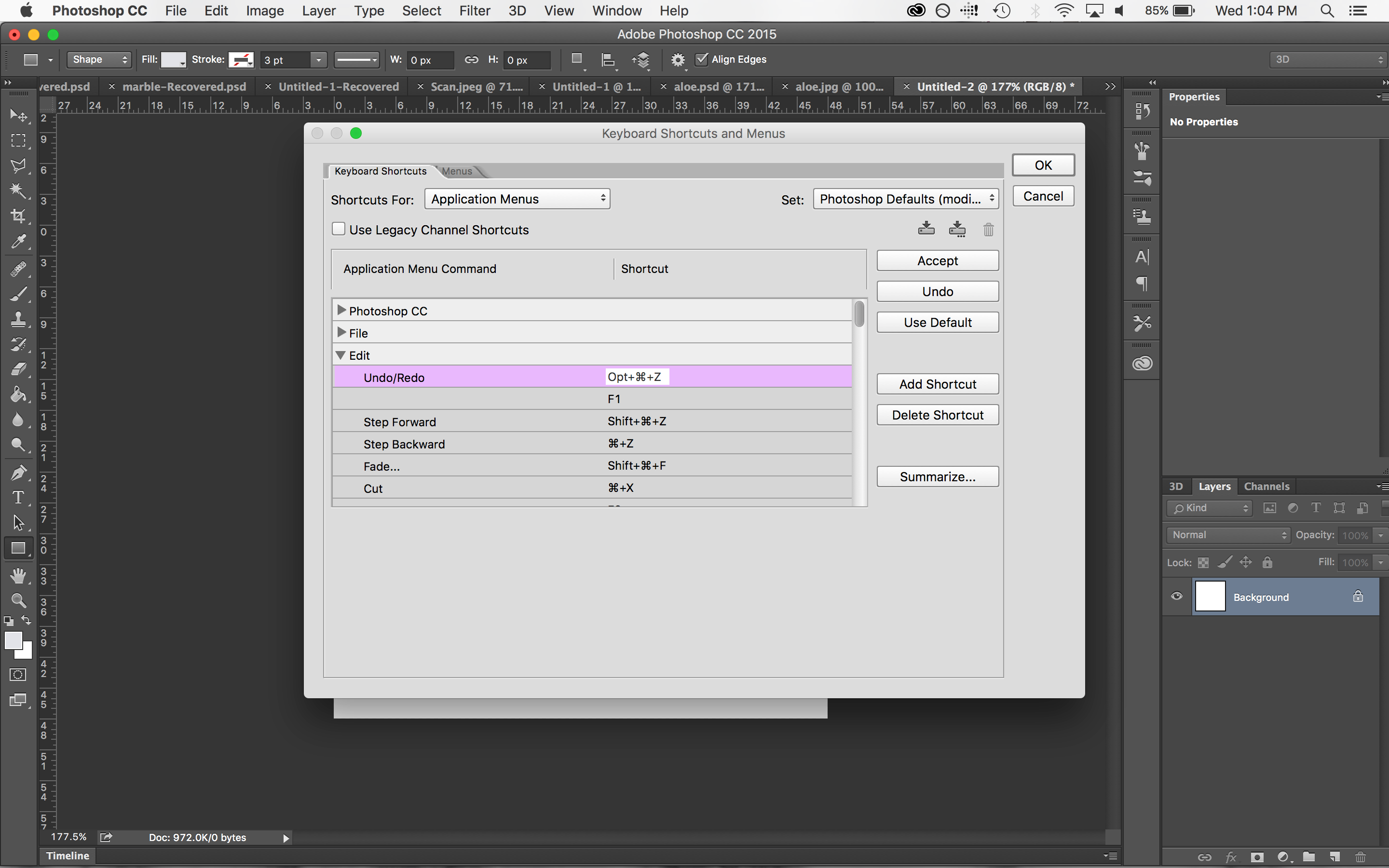Switch to marble-Recovered.psd document tab
Screen dimensions: 1389x868
pos(184,87)
